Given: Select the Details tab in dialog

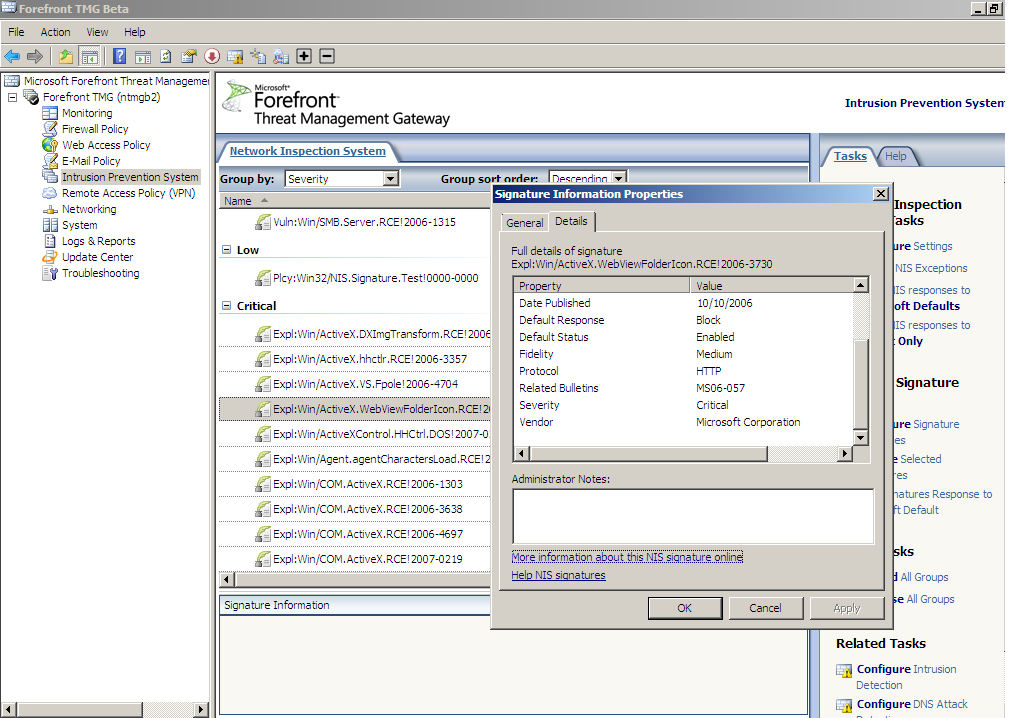Looking at the screenshot, I should pos(571,222).
